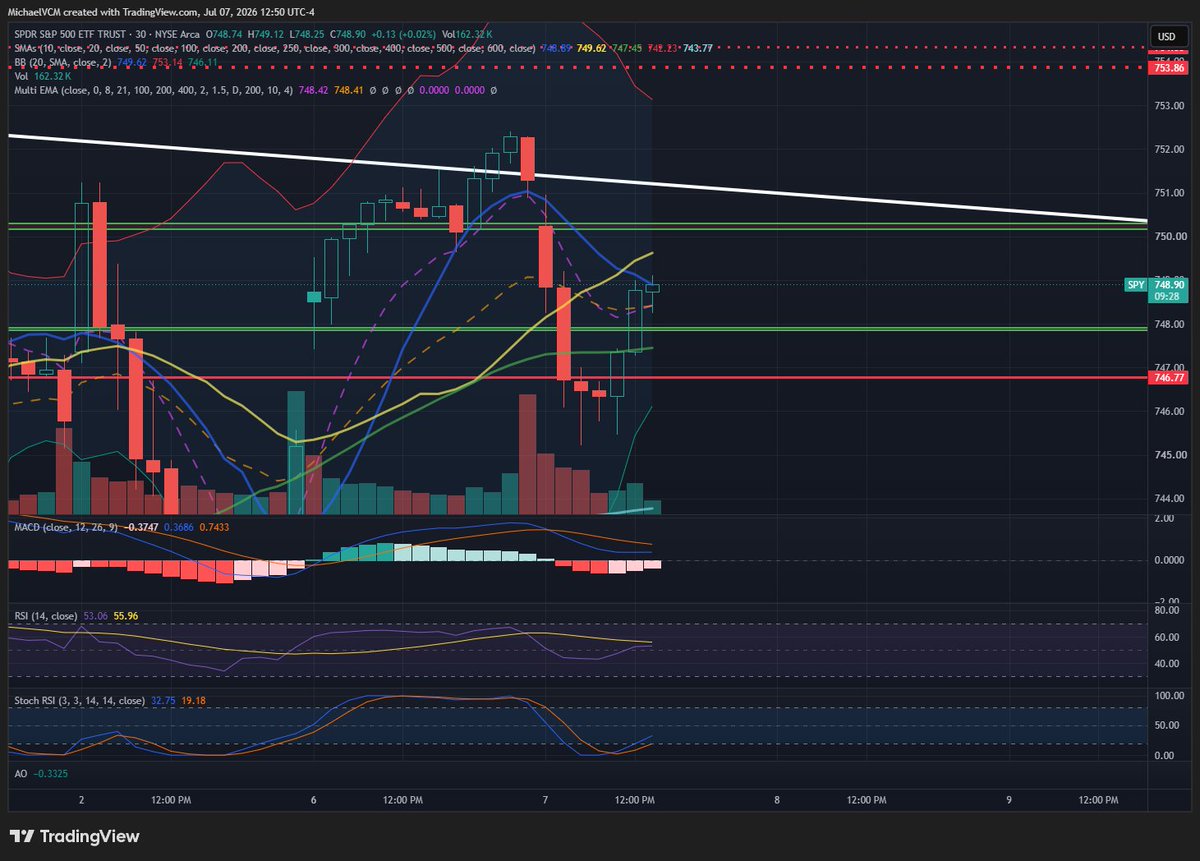This screenshot has width=1200, height=861.
Task: Select the Vol indicator legend
Action: point(22,75)
